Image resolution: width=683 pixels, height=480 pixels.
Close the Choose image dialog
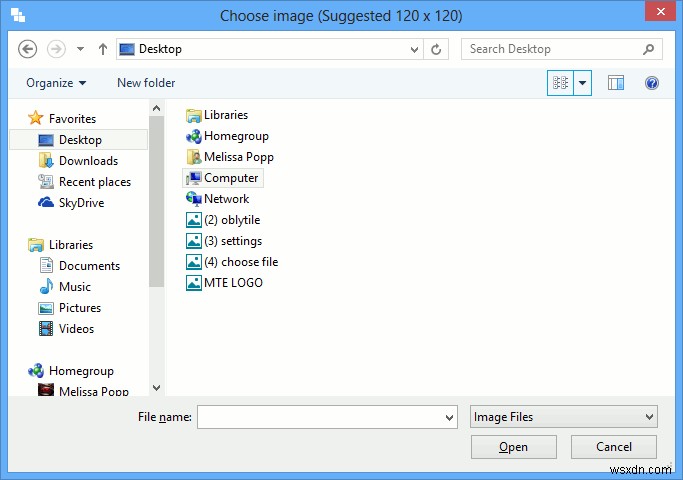point(660,11)
